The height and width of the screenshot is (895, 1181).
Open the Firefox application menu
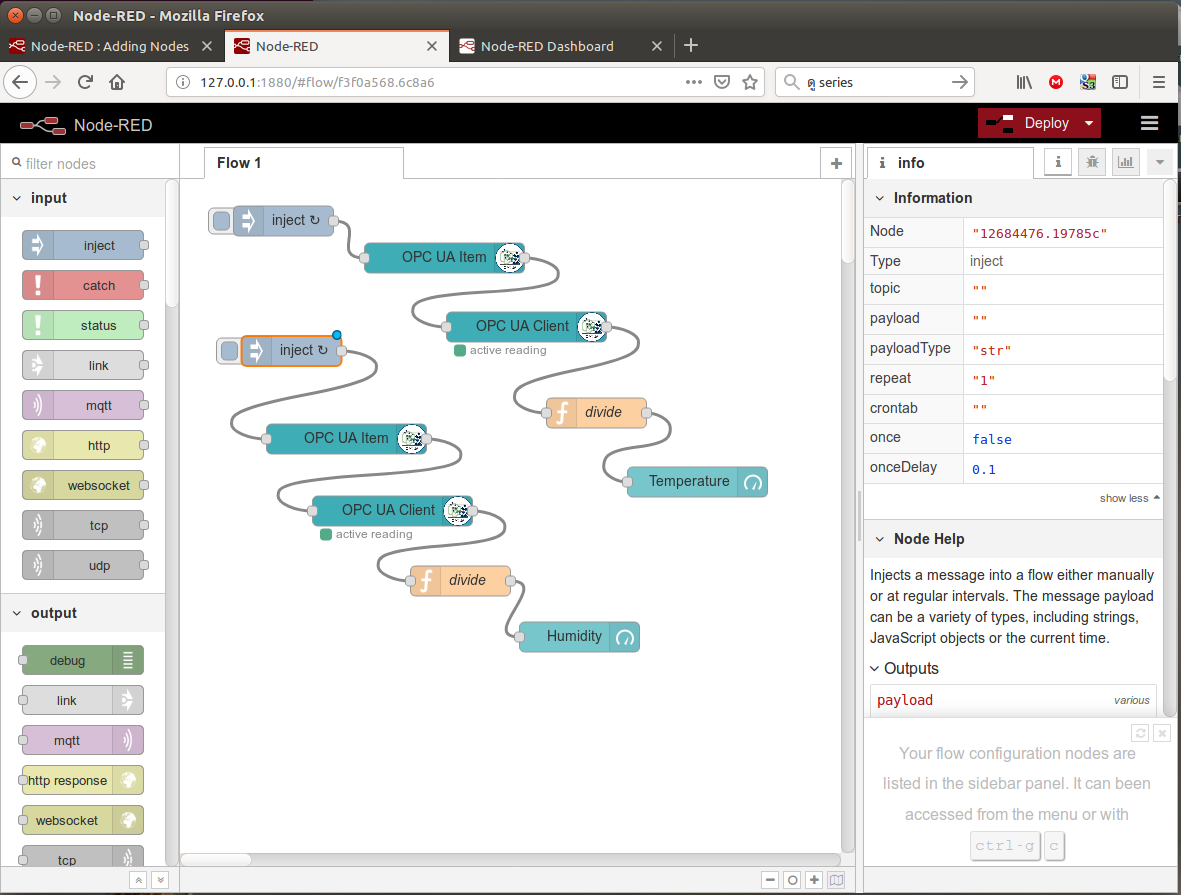[x=1159, y=82]
